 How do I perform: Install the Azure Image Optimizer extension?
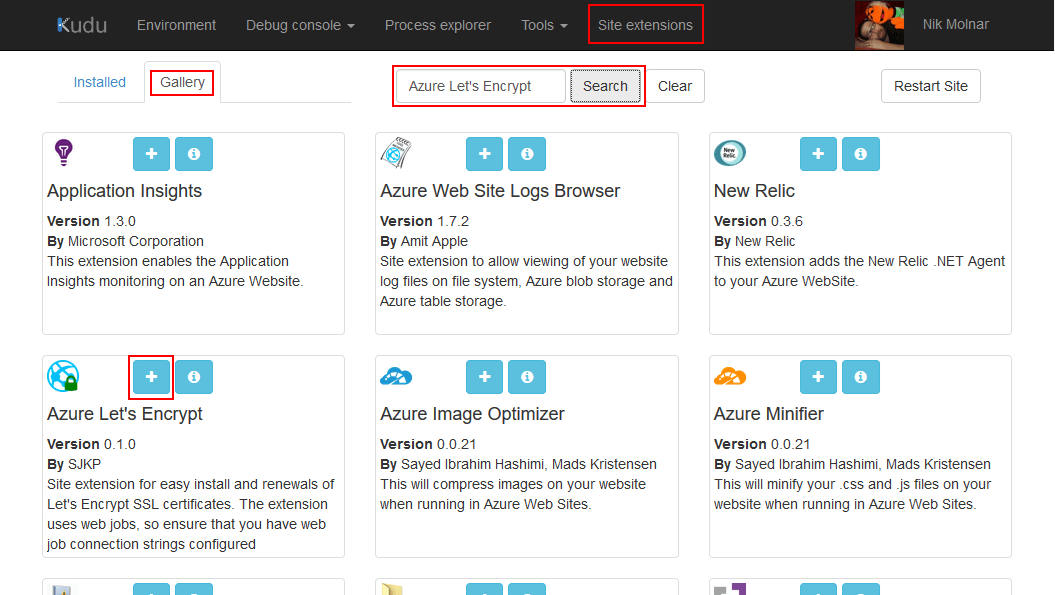coord(484,377)
